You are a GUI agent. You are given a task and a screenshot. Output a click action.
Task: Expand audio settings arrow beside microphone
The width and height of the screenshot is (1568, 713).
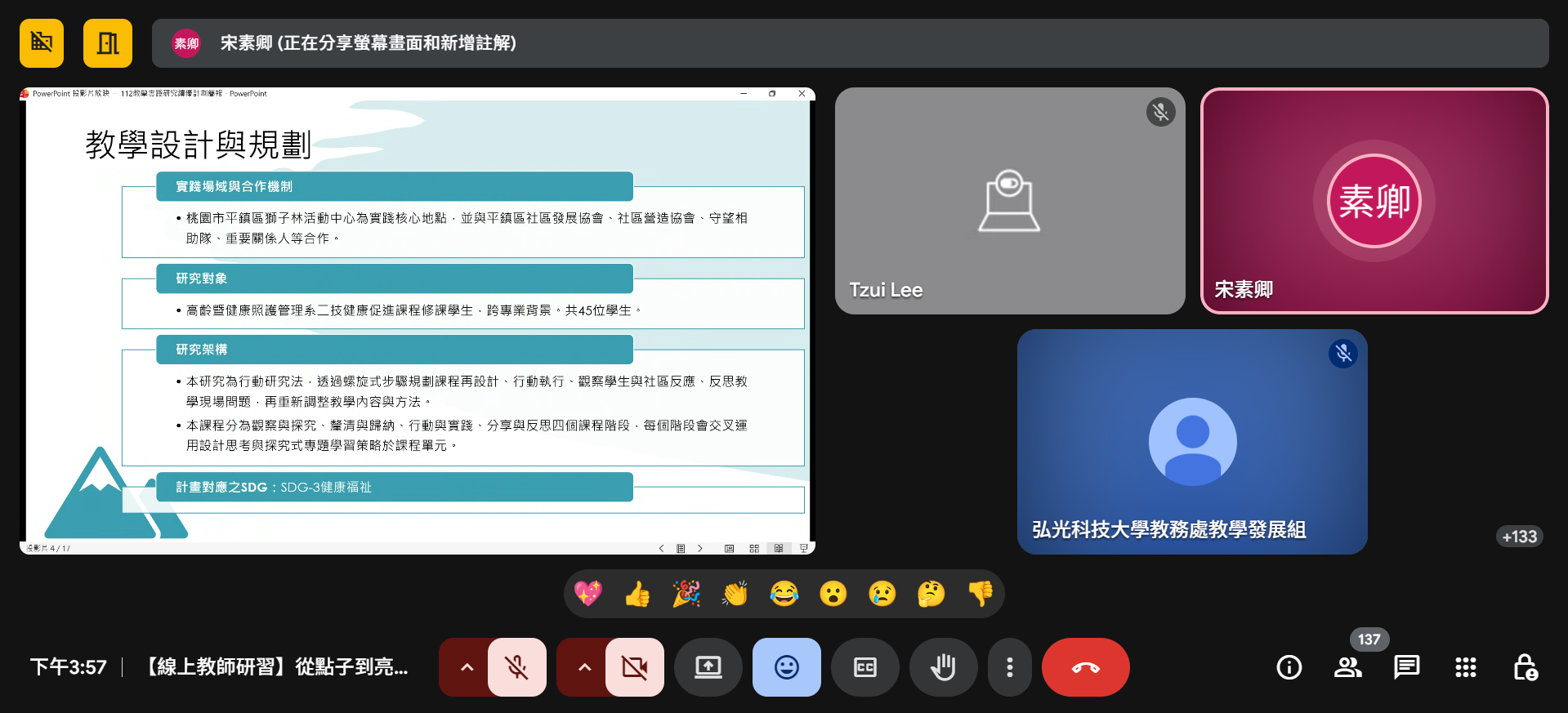tap(467, 667)
